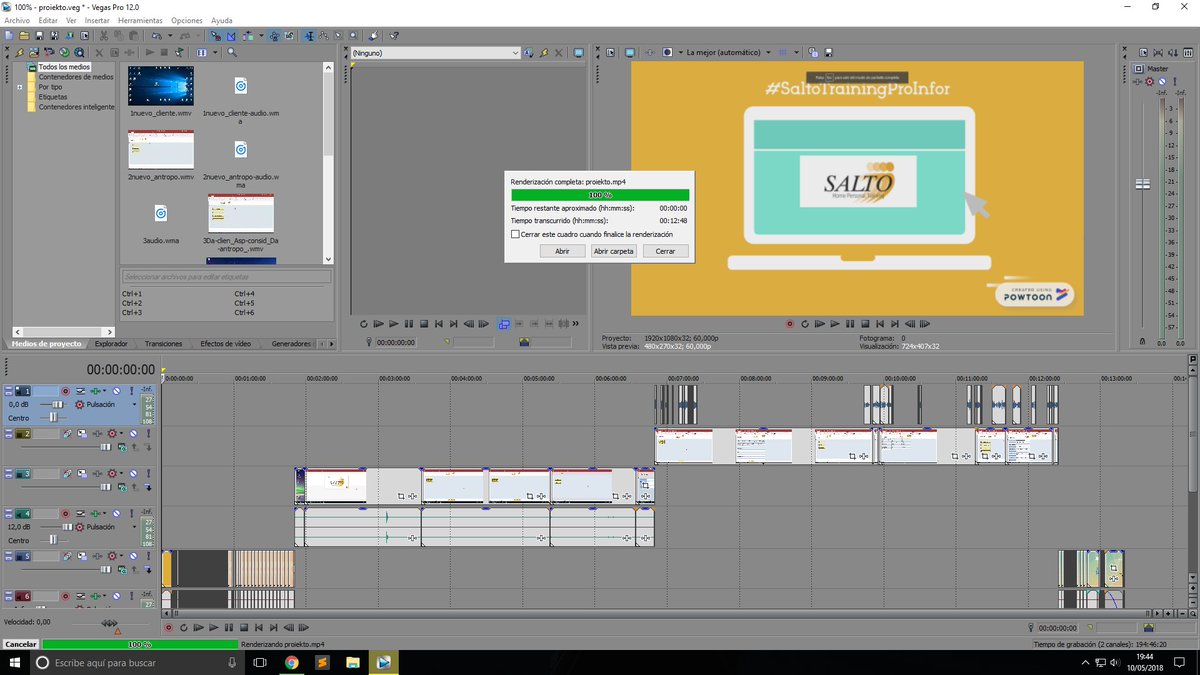Click the Undo arrow in main toolbar
Viewport: 1200px width, 675px height.
157,36
